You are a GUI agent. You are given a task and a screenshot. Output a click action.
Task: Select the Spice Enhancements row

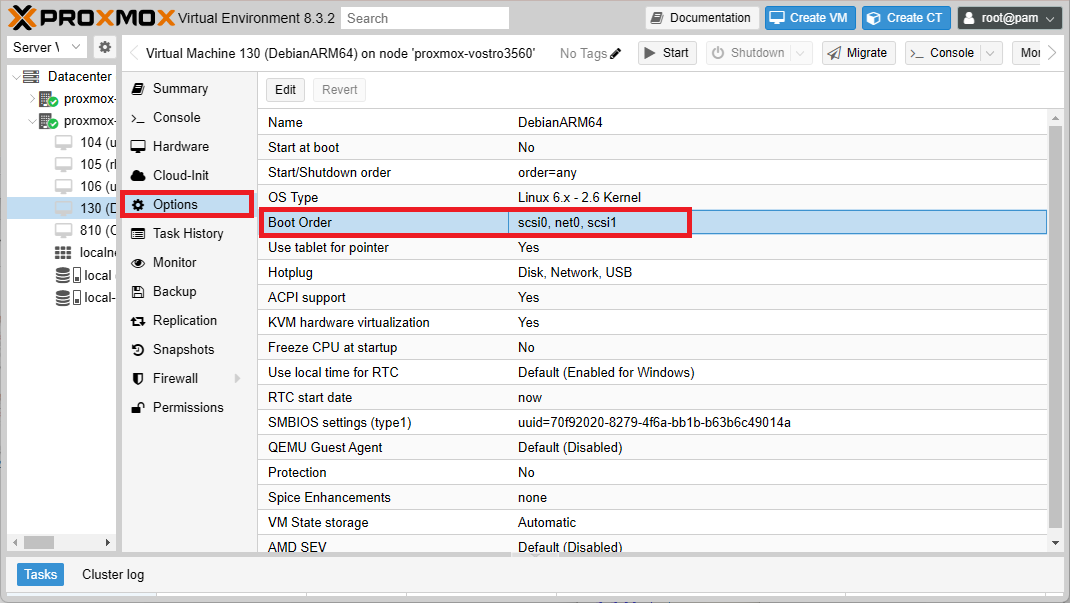pos(652,497)
